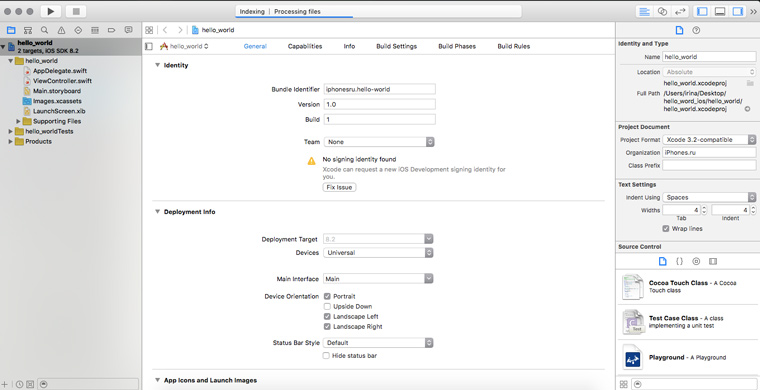
Task: Open the Build Rules tab
Action: (x=514, y=47)
